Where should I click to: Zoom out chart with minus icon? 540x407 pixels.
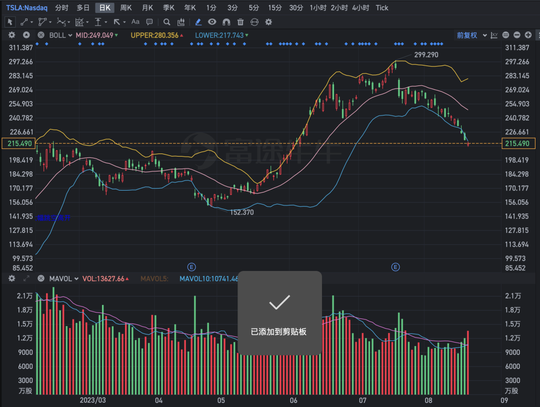click(517, 35)
